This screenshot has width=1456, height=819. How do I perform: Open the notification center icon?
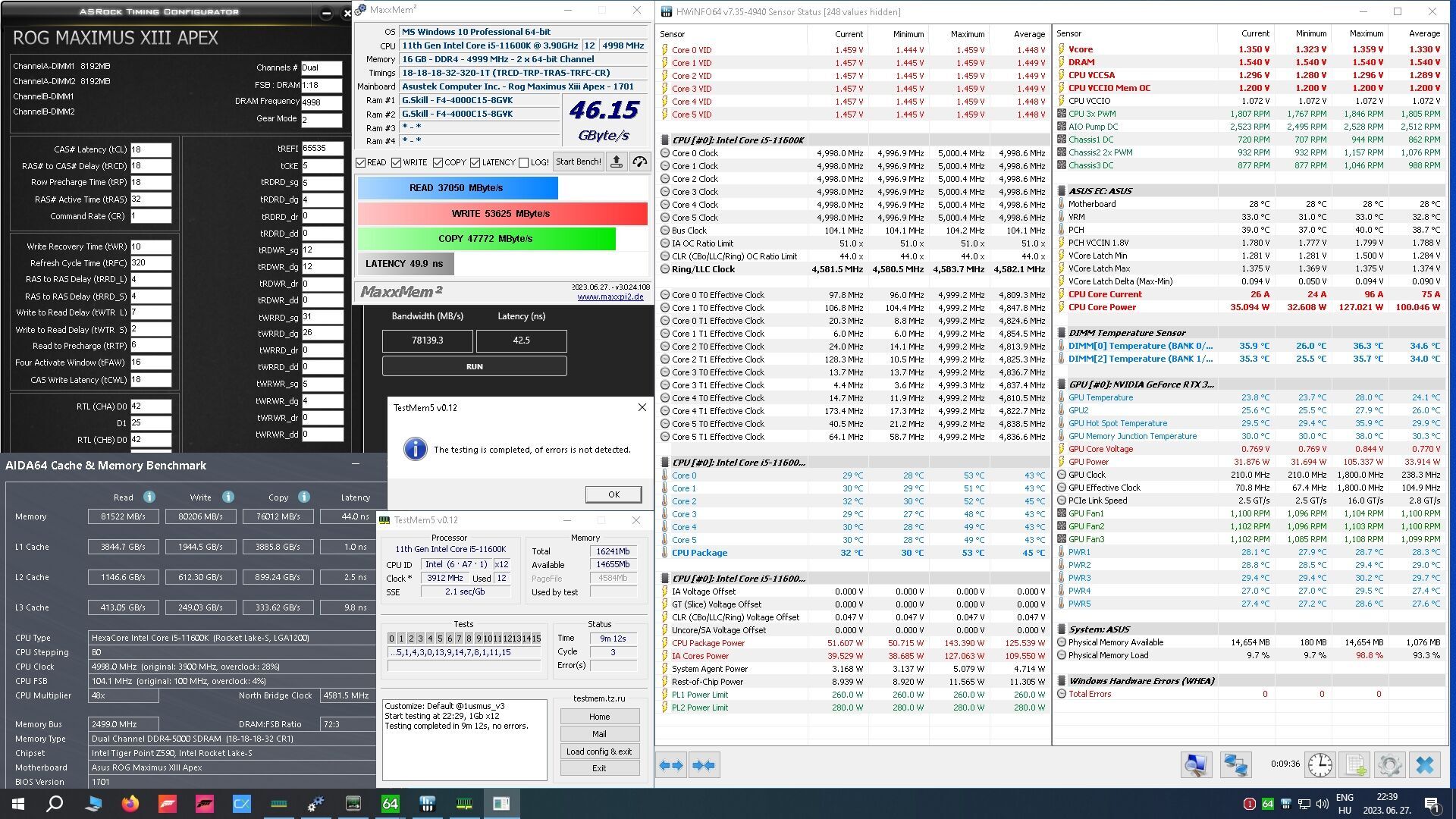pos(1431,804)
